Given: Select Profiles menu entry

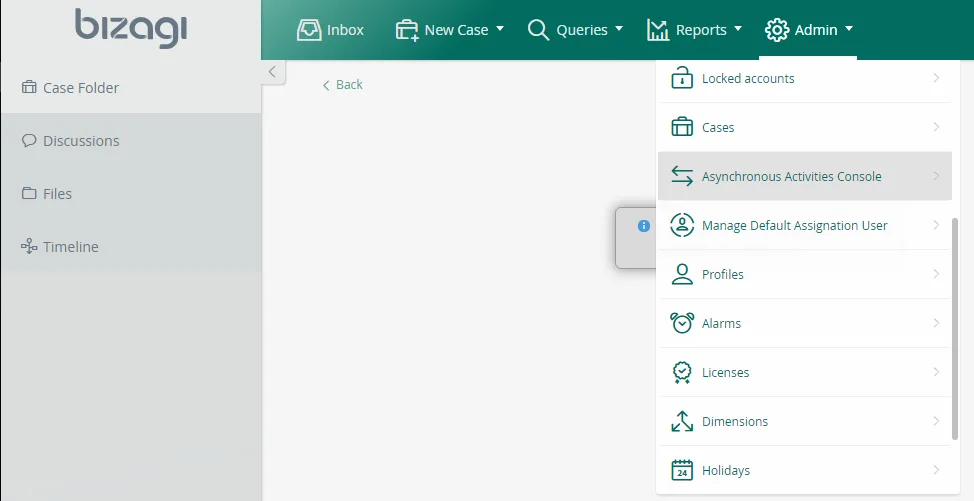Looking at the screenshot, I should pyautogui.click(x=804, y=274).
